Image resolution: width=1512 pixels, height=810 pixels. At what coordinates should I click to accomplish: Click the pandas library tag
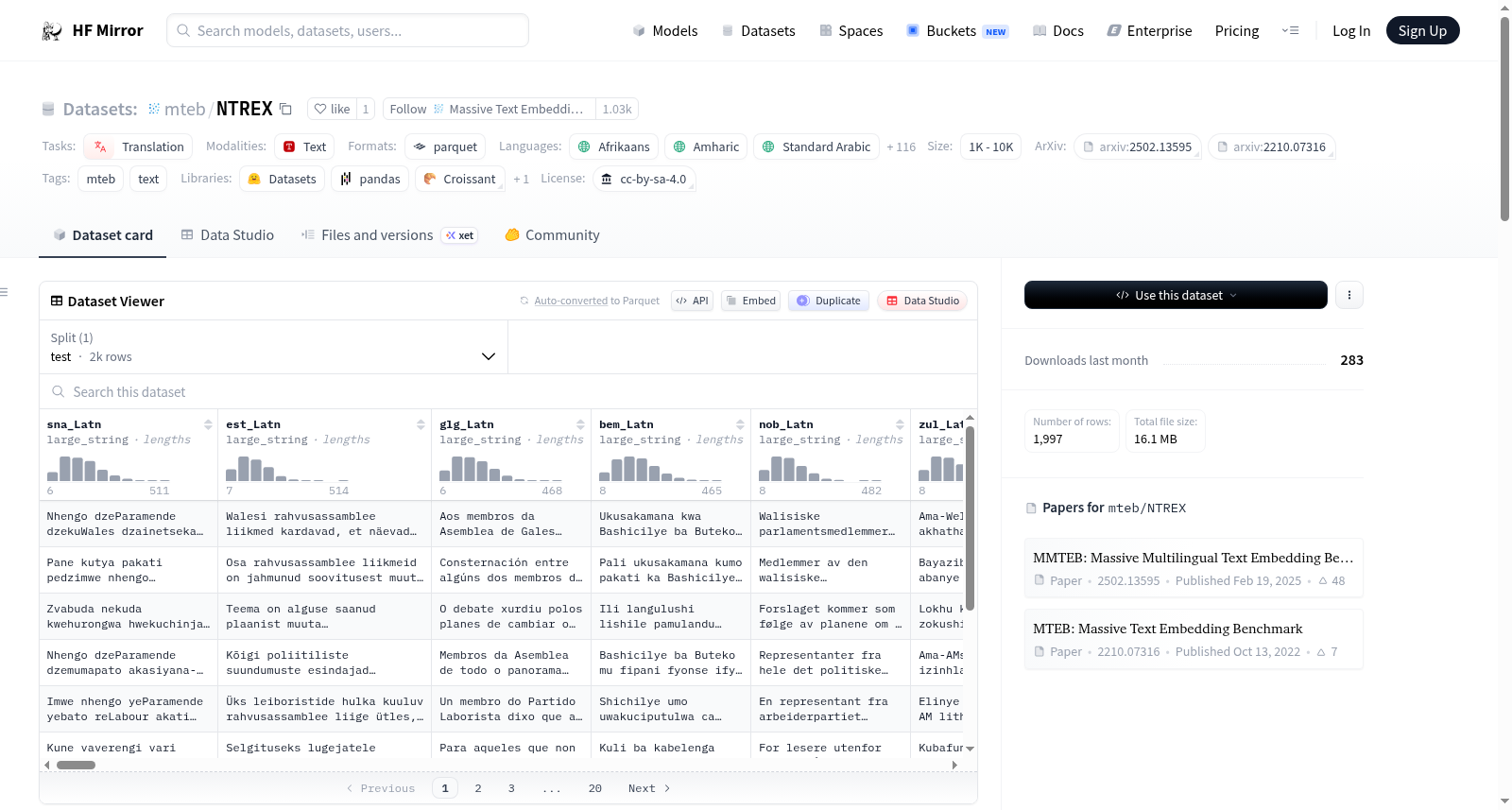point(370,179)
